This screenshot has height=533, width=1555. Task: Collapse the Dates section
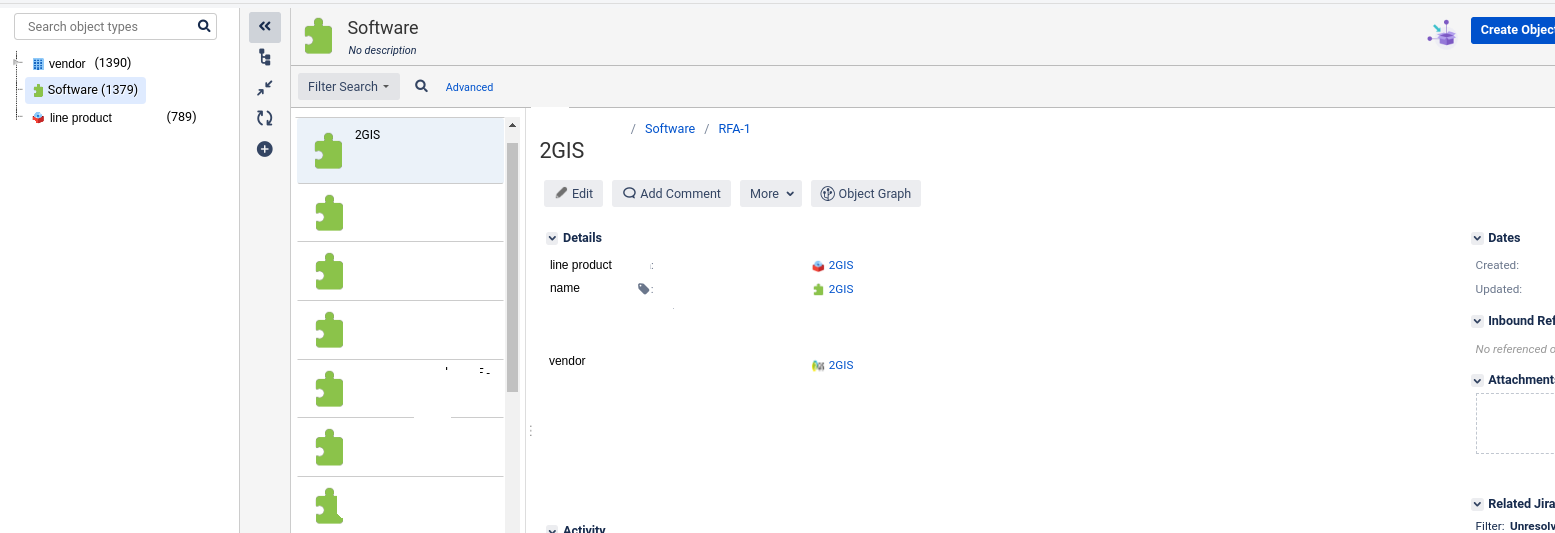(1477, 238)
